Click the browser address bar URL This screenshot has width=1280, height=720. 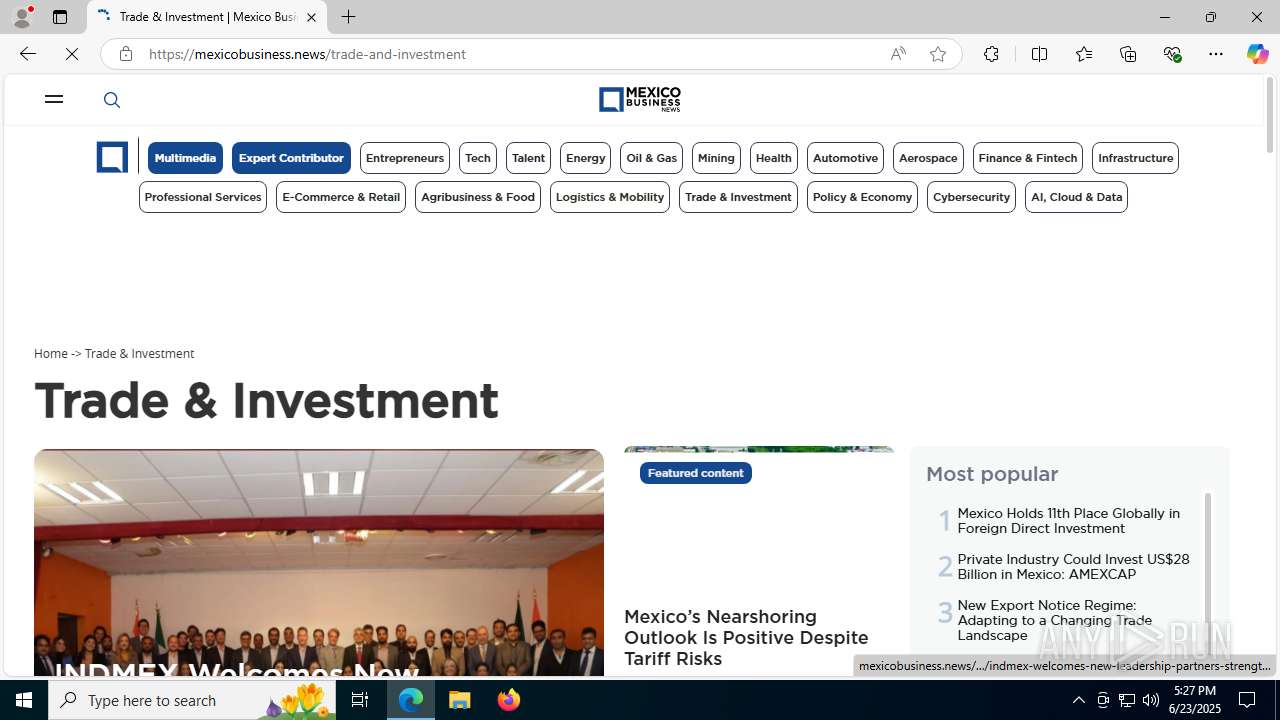tap(307, 54)
